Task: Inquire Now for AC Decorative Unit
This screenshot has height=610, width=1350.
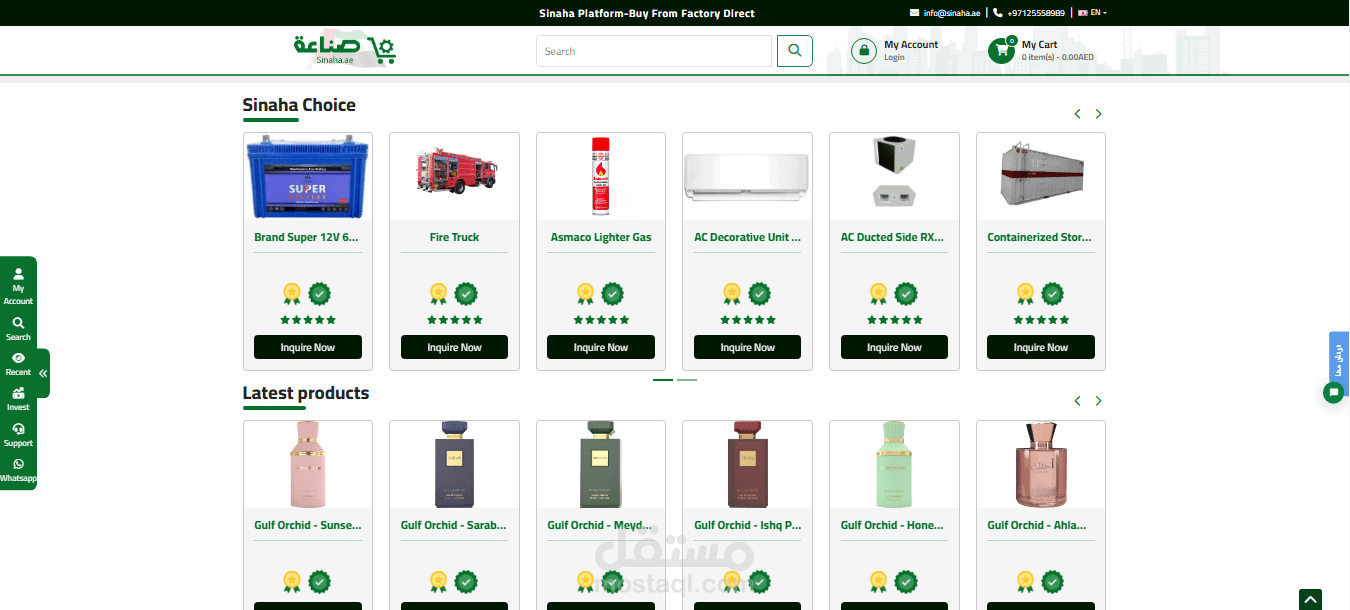Action: (x=748, y=347)
